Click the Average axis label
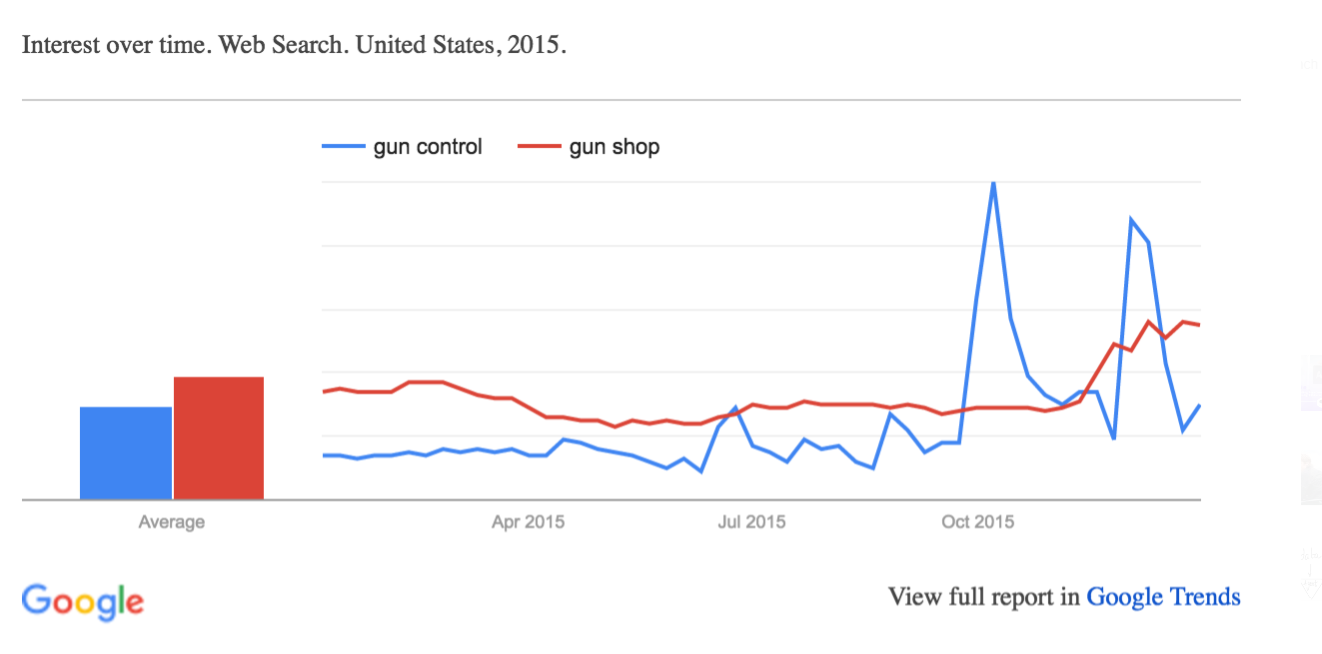The height and width of the screenshot is (654, 1322). tap(172, 522)
